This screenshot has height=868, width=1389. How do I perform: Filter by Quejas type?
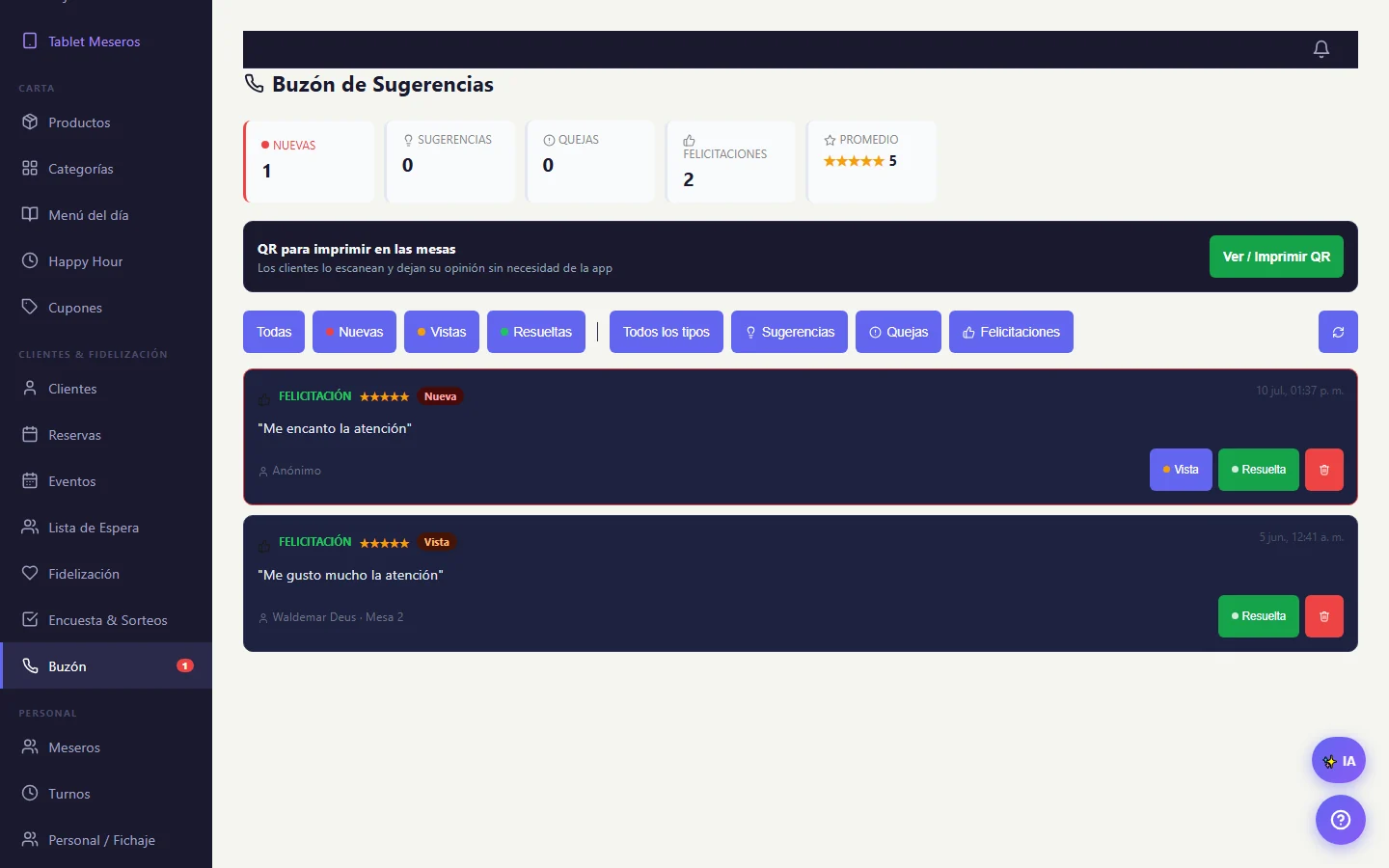coord(898,332)
